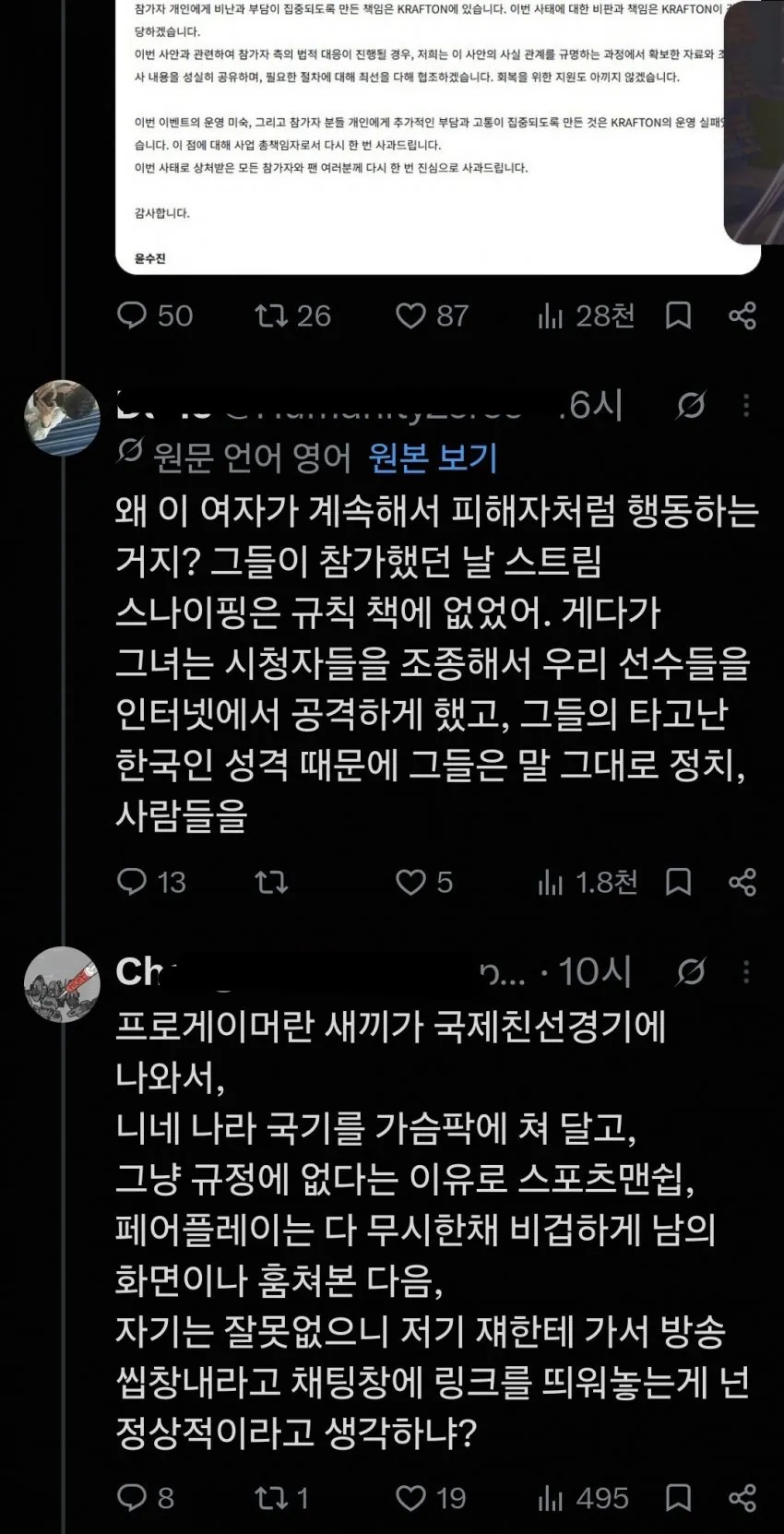Share the KRAFTON apology post

point(742,316)
